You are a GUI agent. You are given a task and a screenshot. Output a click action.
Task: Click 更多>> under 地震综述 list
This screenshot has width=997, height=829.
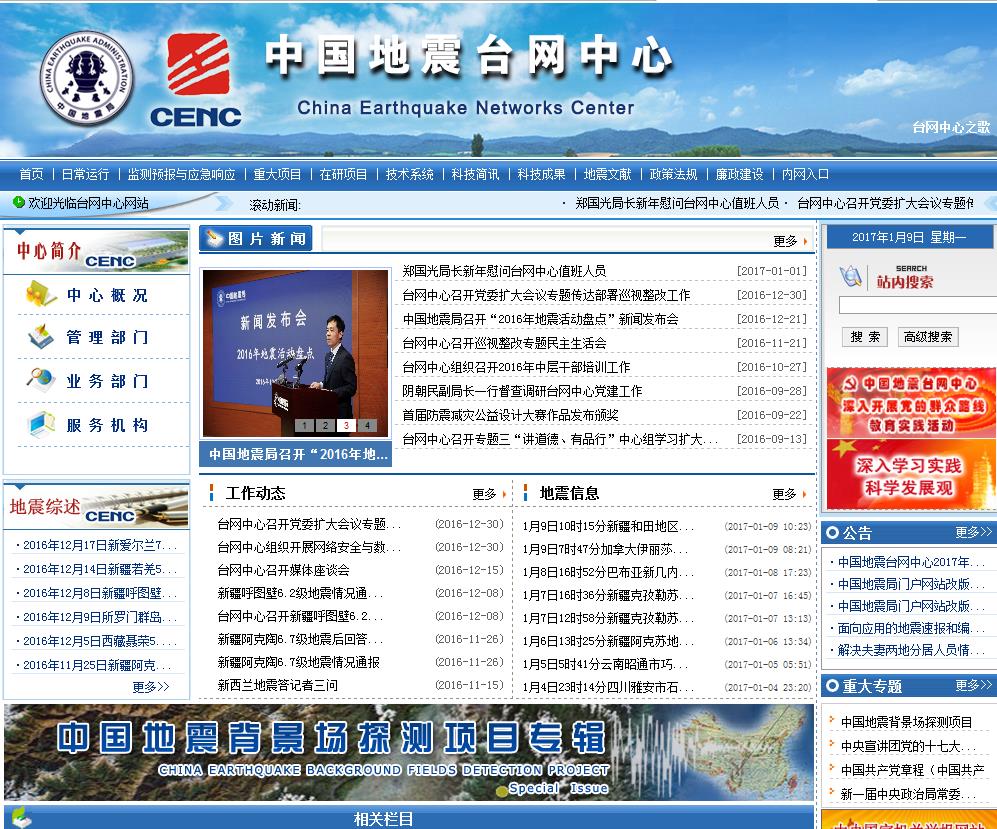coord(151,687)
